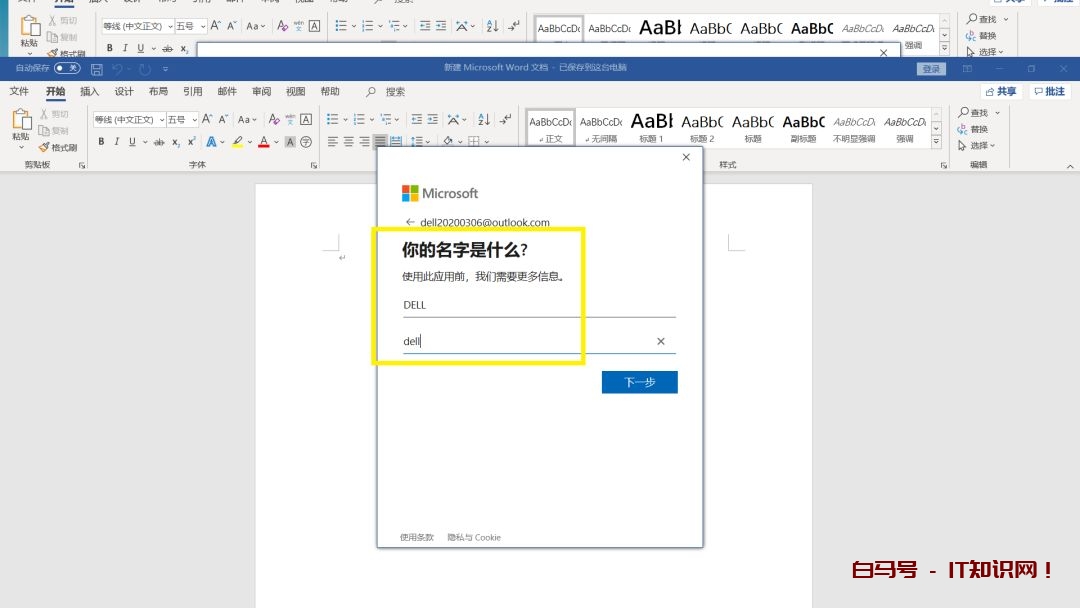Expand the Select (选择) dropdown in editing group
The height and width of the screenshot is (608, 1080).
pyautogui.click(x=977, y=146)
